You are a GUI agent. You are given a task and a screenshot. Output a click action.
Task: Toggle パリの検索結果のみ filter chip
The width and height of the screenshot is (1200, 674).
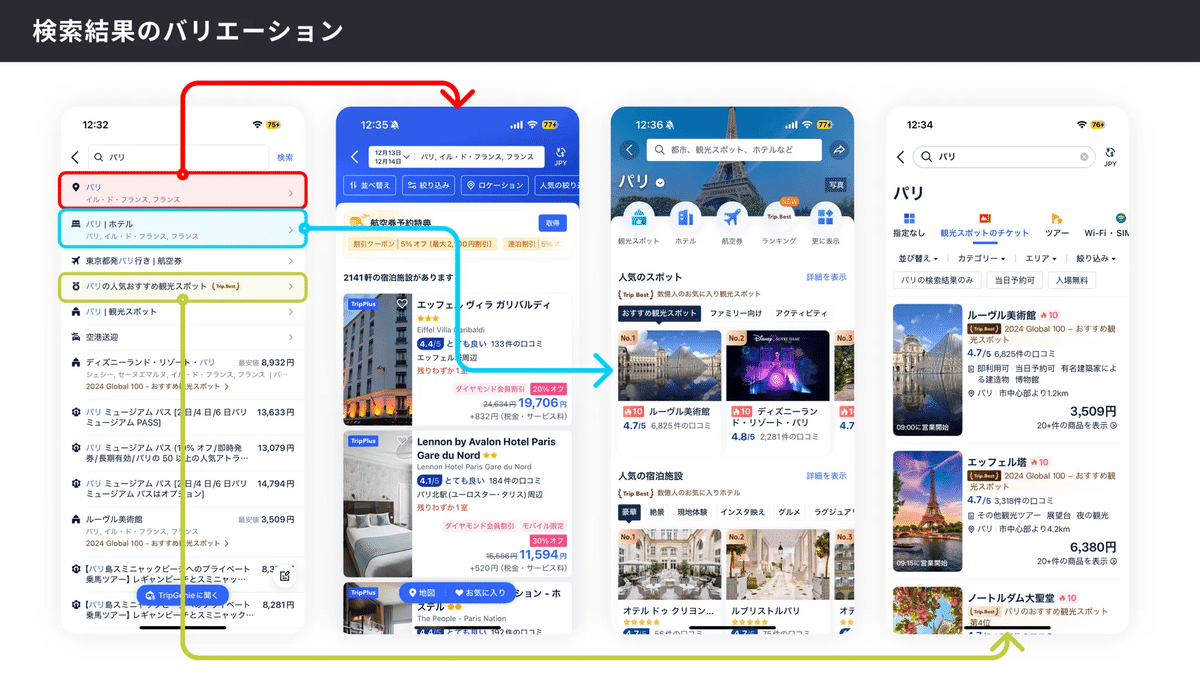[x=937, y=280]
